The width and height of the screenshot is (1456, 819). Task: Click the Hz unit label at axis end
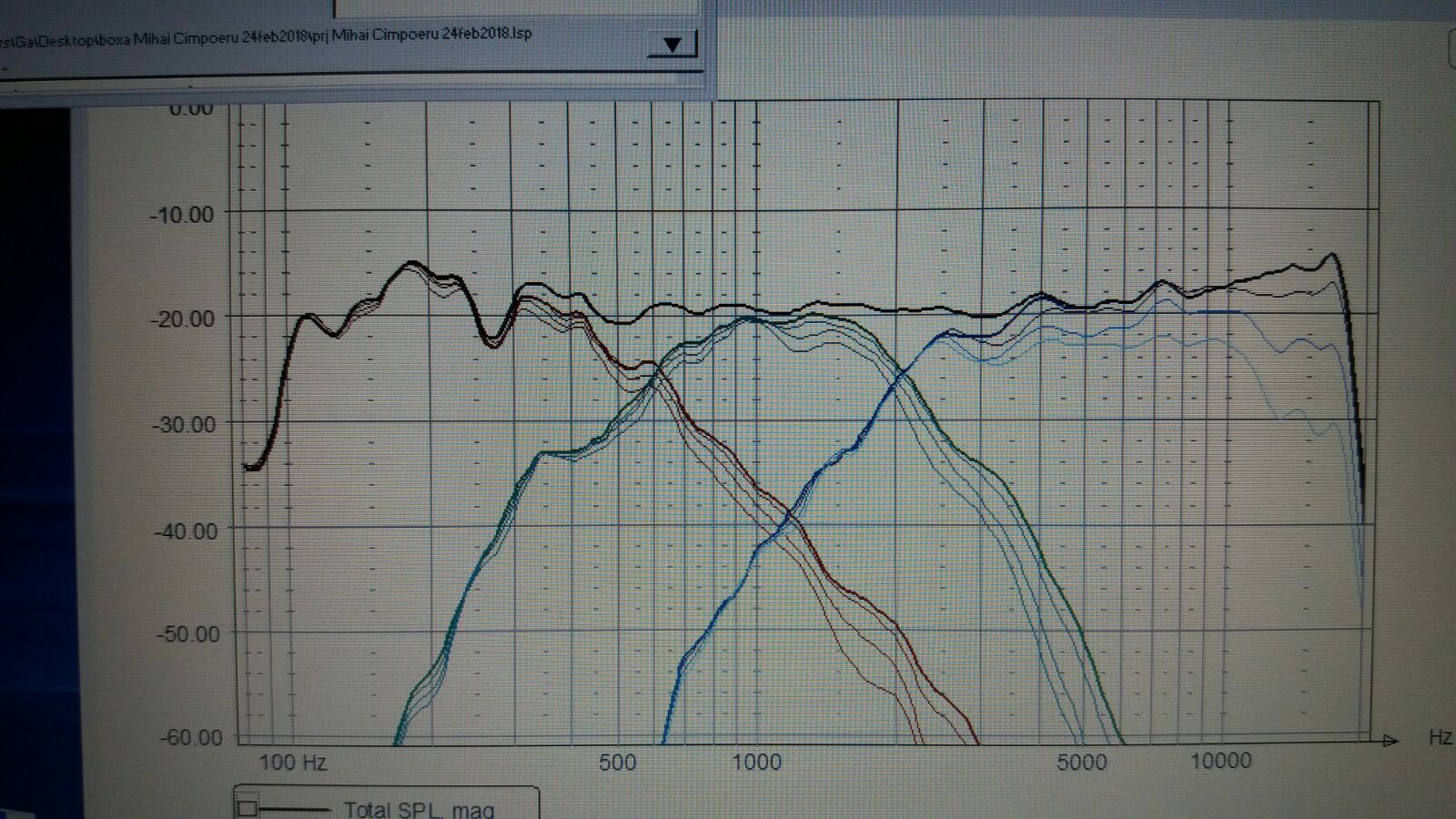[1440, 737]
